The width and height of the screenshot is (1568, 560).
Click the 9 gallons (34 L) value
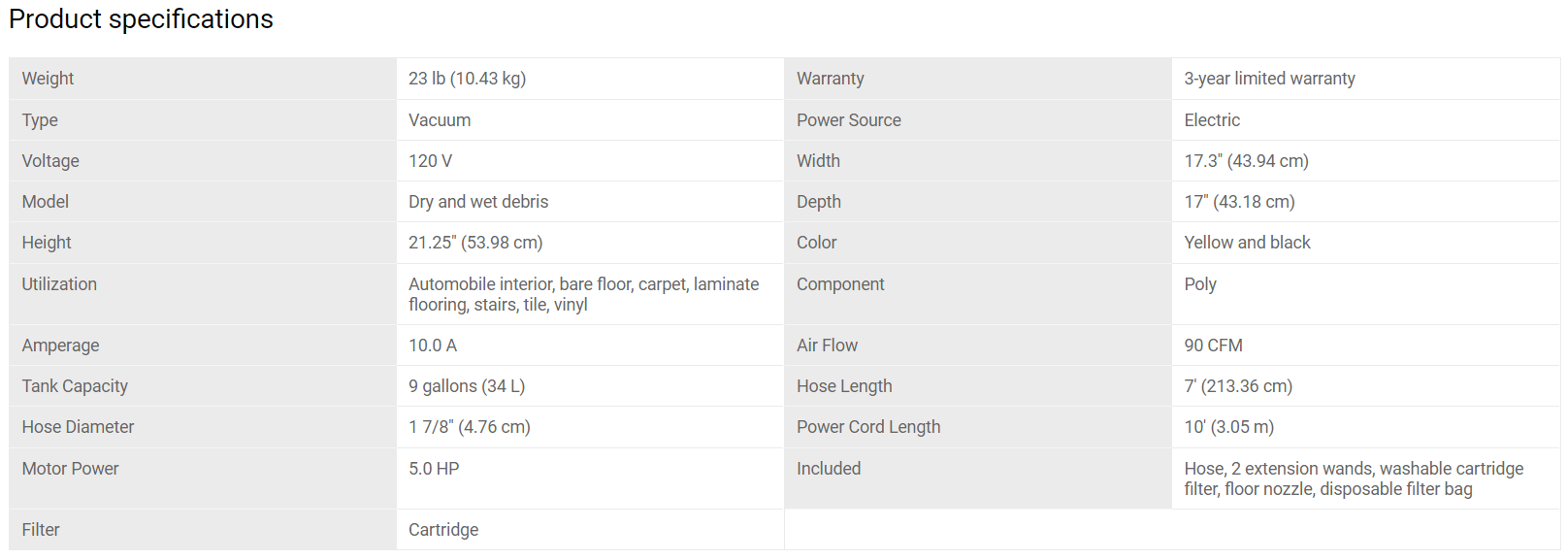467,386
